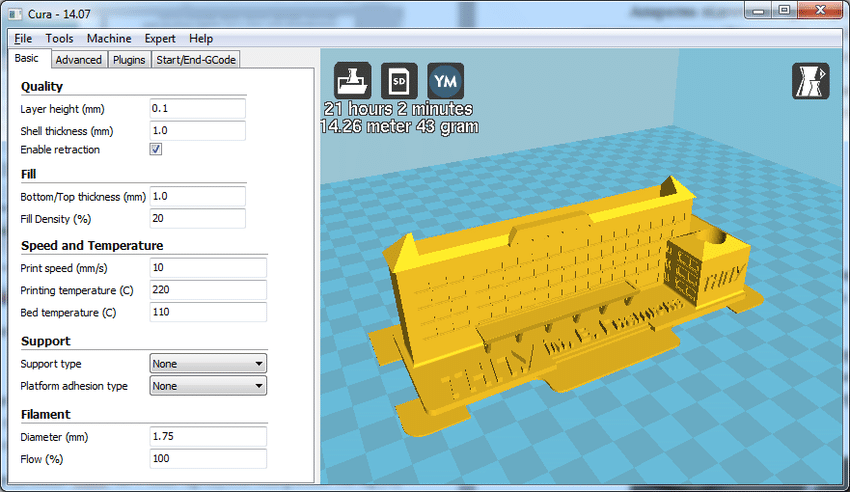
Task: Open the Help menu
Action: click(201, 38)
